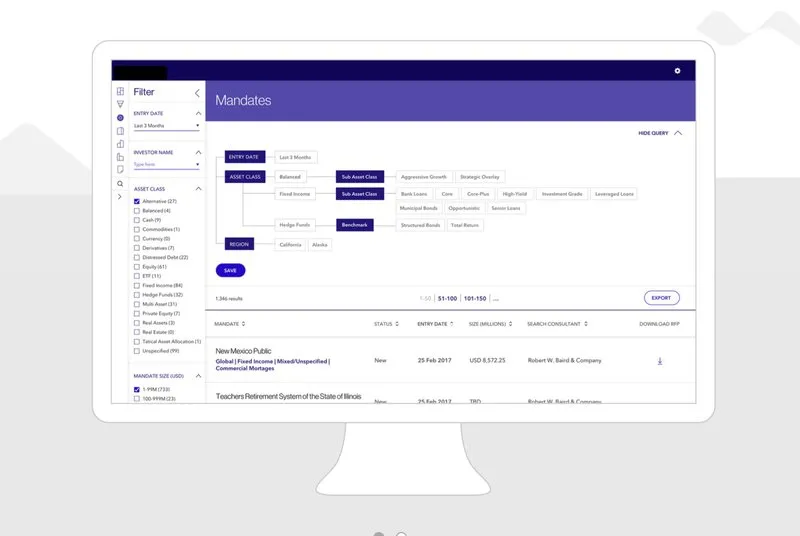Image resolution: width=800 pixels, height=536 pixels.
Task: Click the Benchmark query node
Action: click(355, 225)
